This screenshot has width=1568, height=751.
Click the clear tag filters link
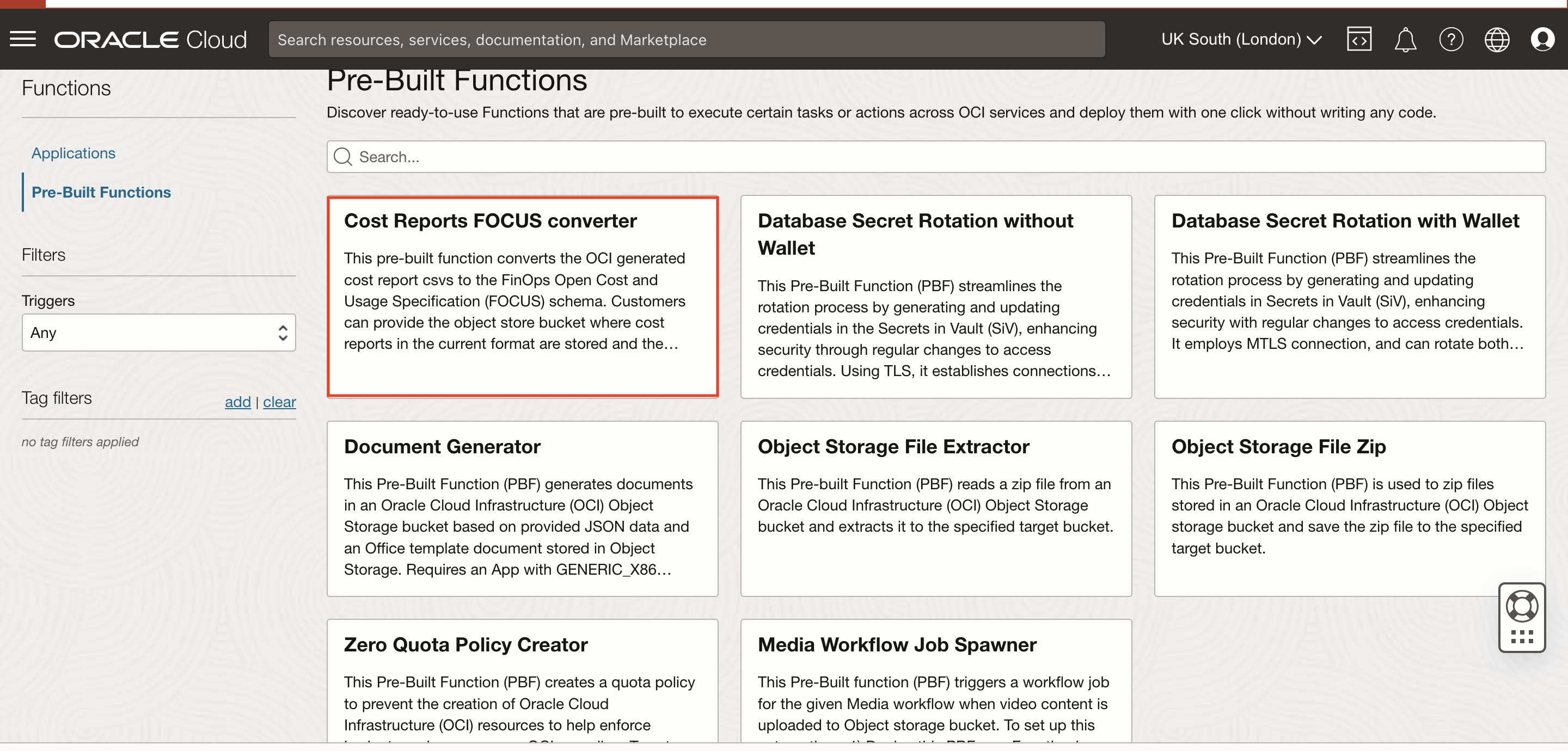[279, 402]
